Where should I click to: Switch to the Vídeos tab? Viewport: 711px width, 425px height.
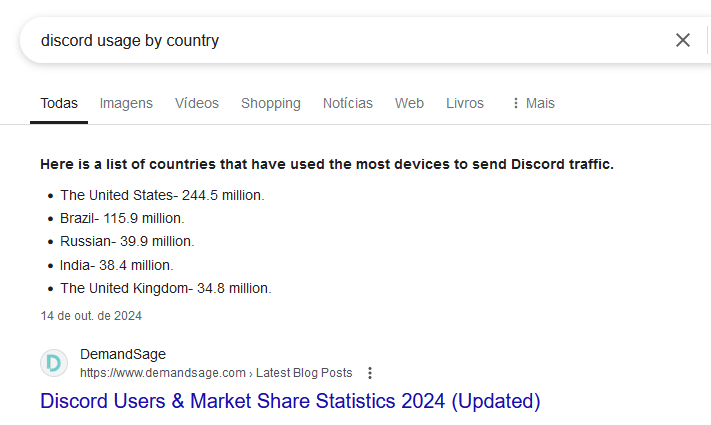pos(197,103)
